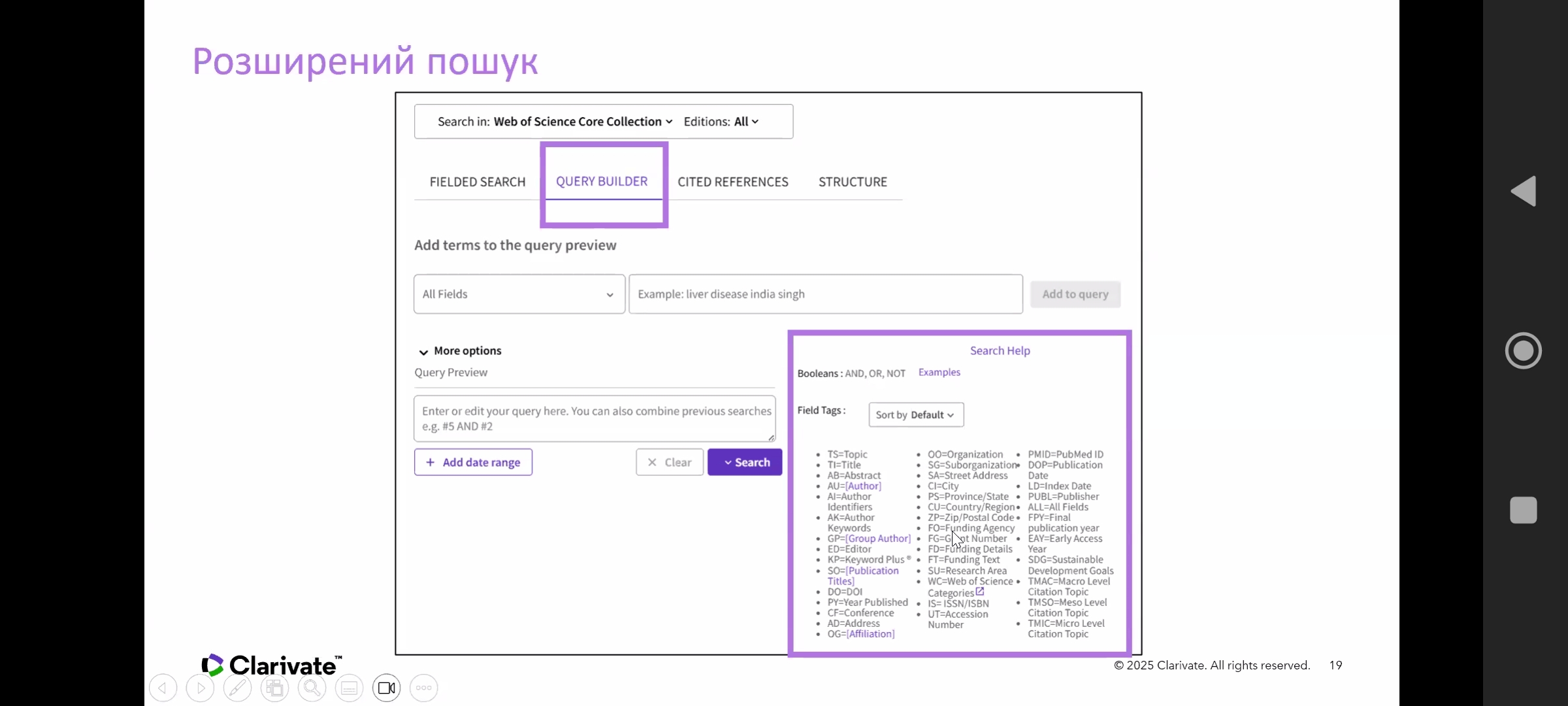Select the Fielded Search tab
Image resolution: width=1568 pixels, height=706 pixels.
477,182
